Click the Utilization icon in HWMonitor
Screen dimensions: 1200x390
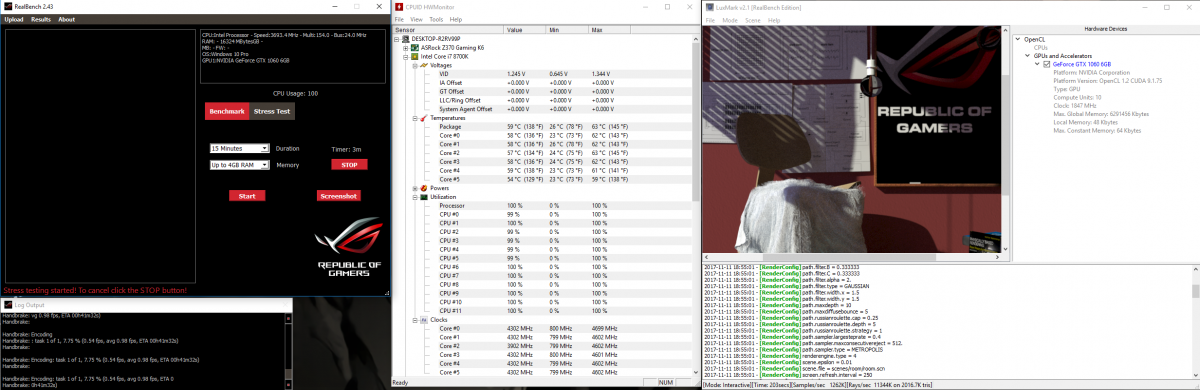point(423,197)
